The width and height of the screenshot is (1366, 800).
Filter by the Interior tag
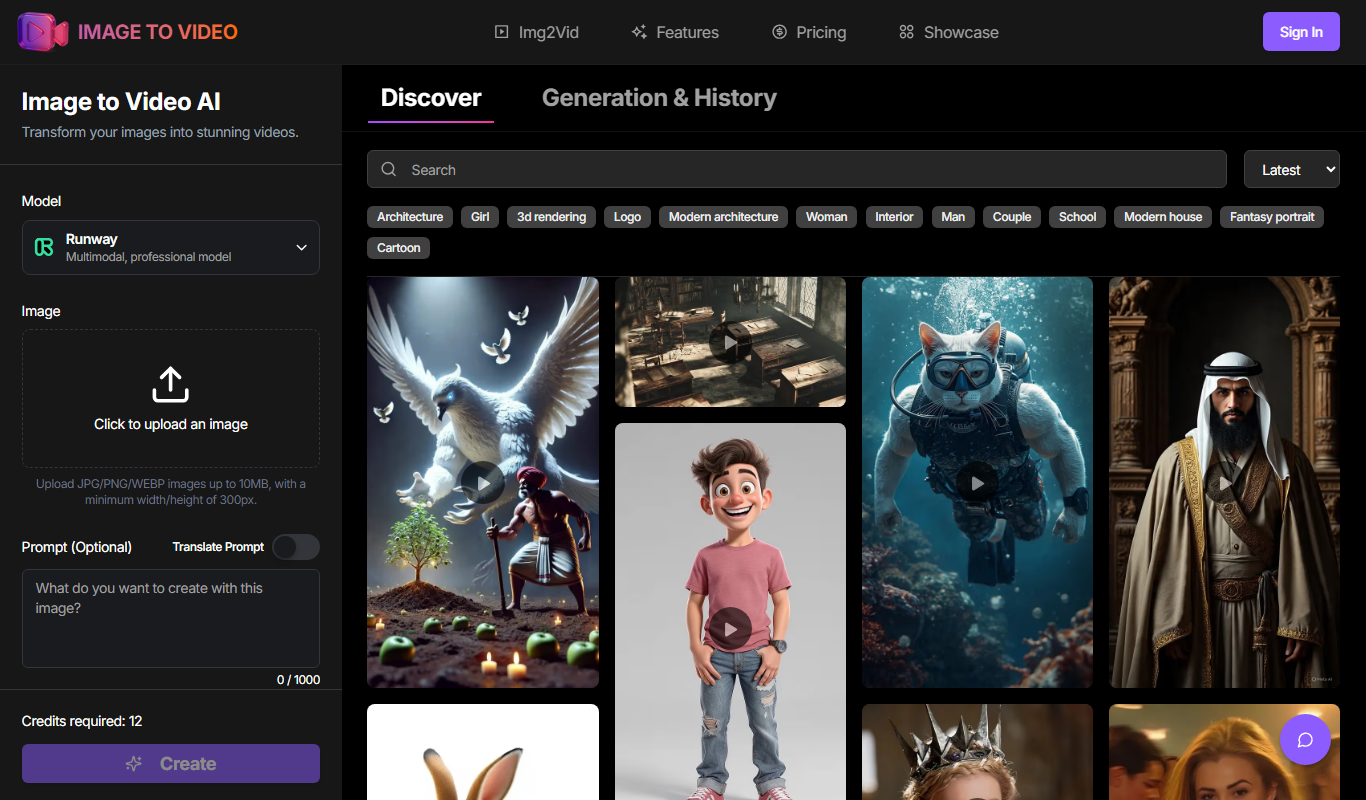895,217
